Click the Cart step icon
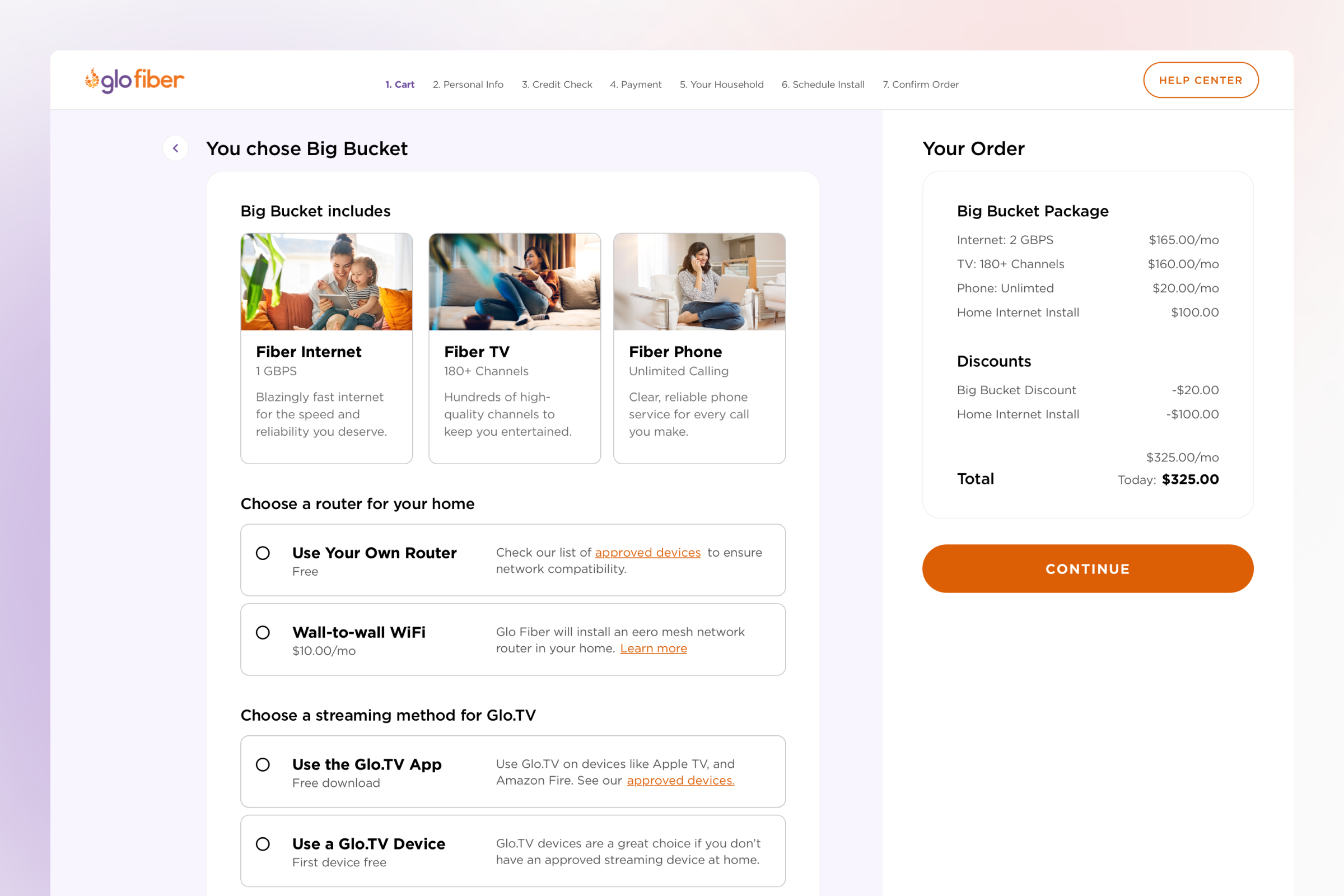 [x=399, y=84]
